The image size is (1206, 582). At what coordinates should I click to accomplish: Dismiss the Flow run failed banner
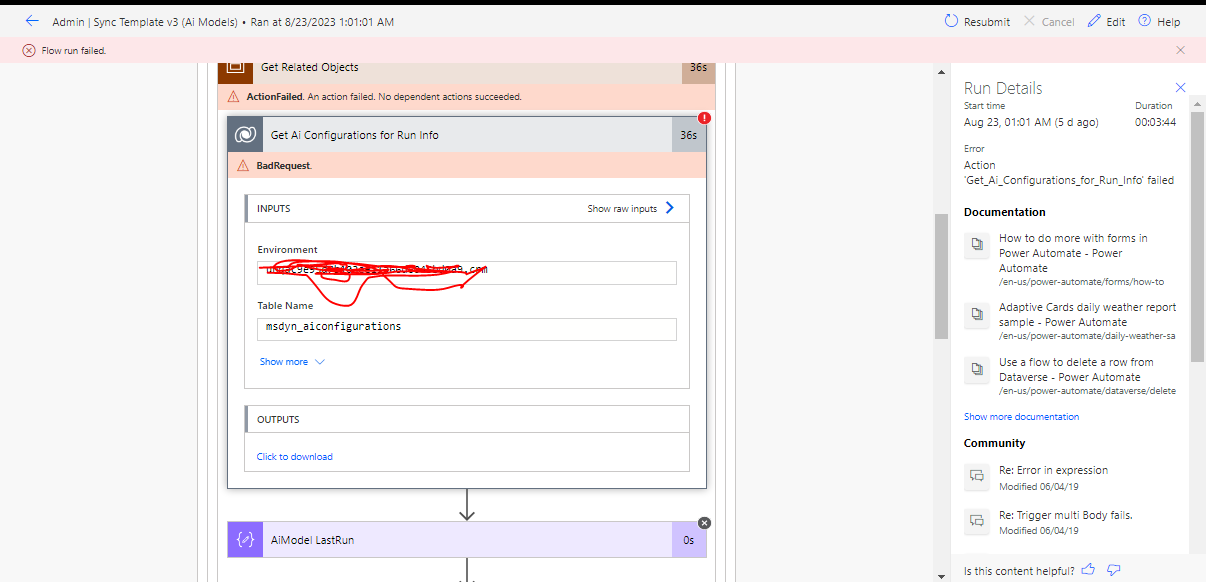tap(1179, 49)
